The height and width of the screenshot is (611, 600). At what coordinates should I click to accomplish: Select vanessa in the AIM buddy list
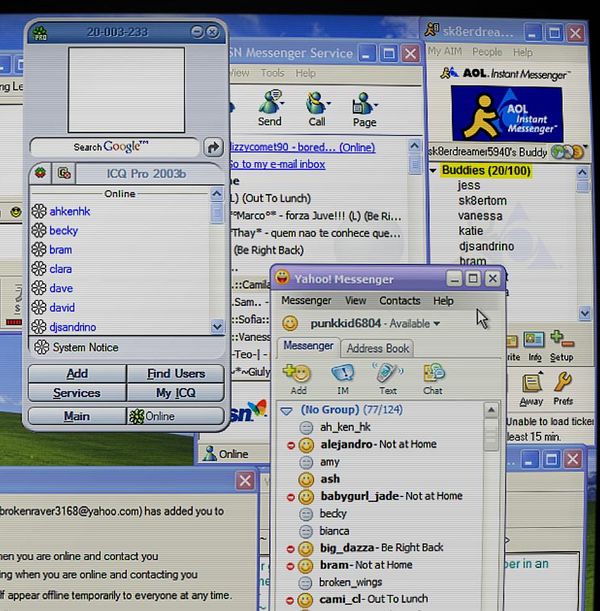coord(480,215)
